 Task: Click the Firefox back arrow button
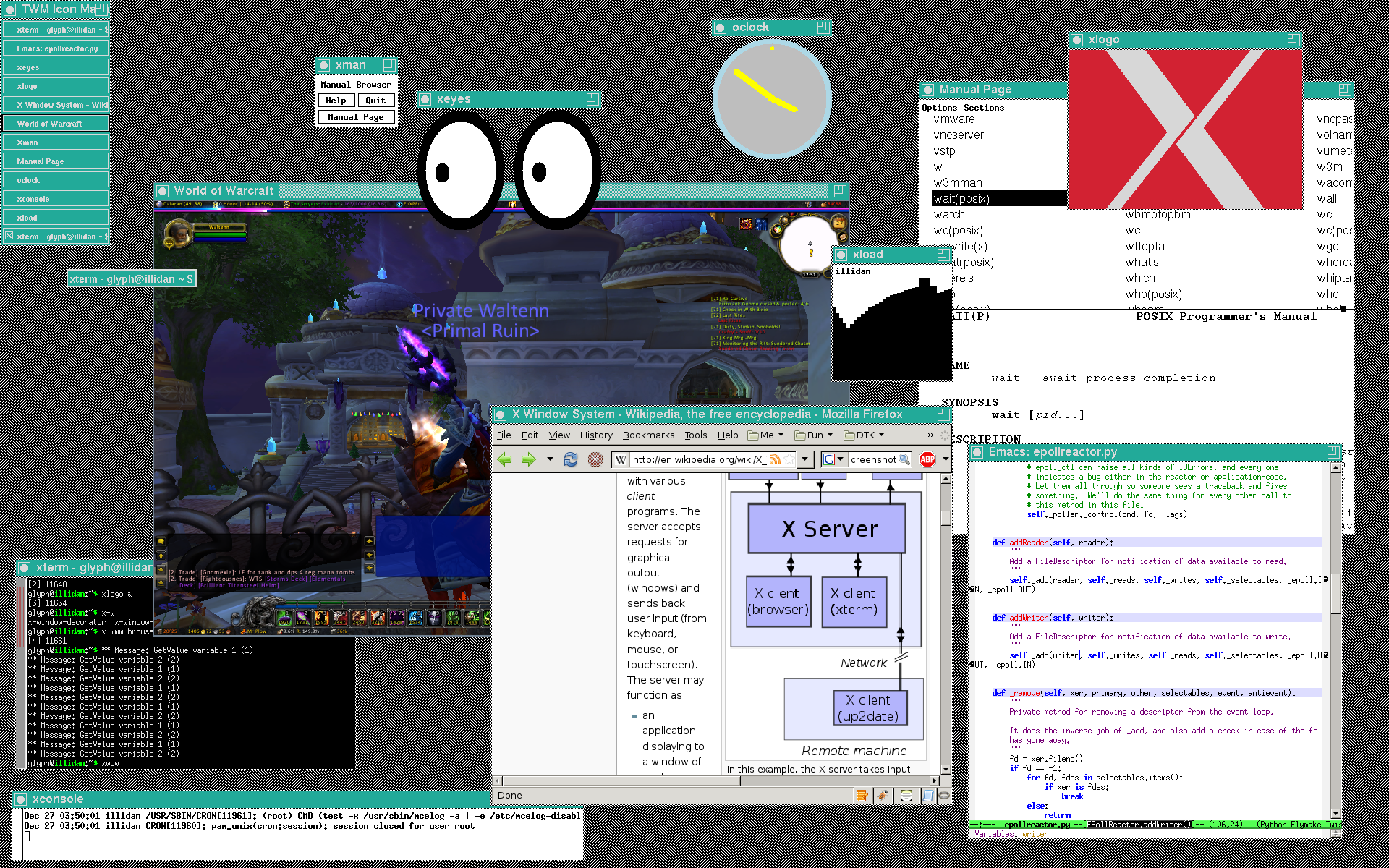[505, 459]
